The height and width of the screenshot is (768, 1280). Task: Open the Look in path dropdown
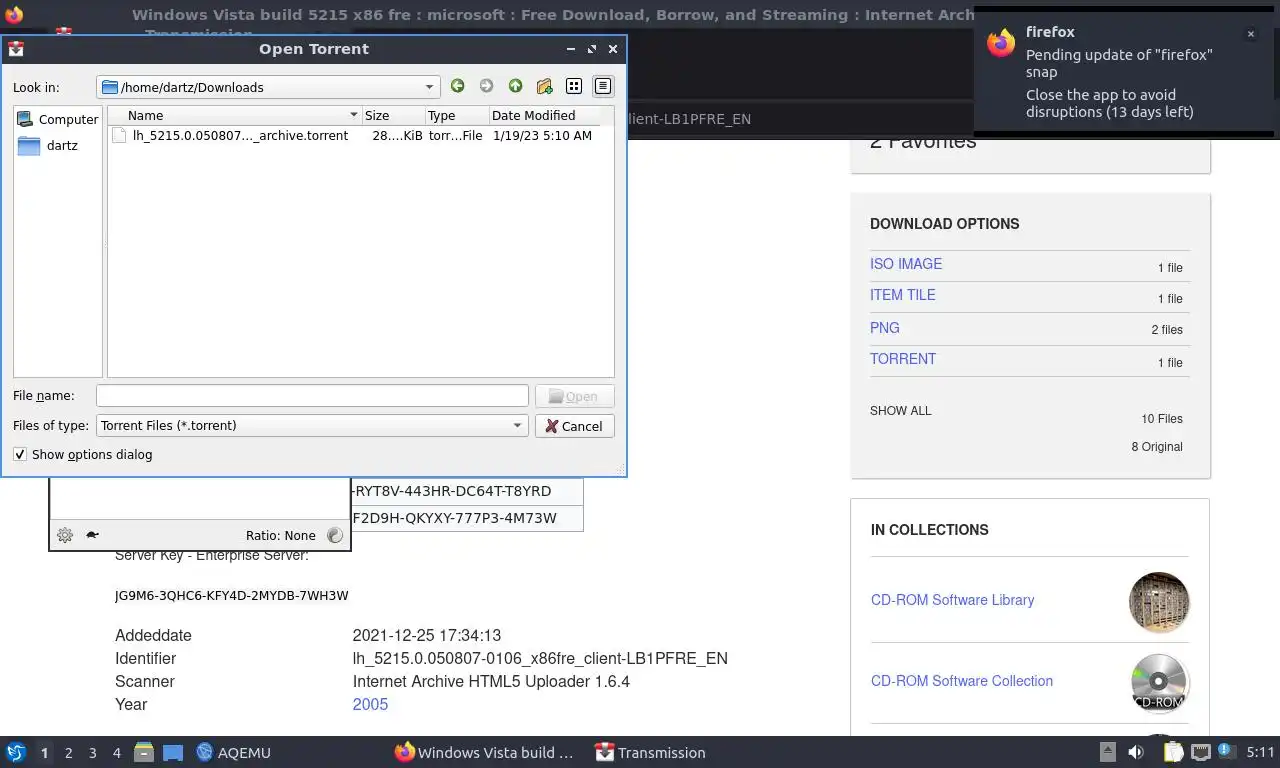pyautogui.click(x=268, y=87)
